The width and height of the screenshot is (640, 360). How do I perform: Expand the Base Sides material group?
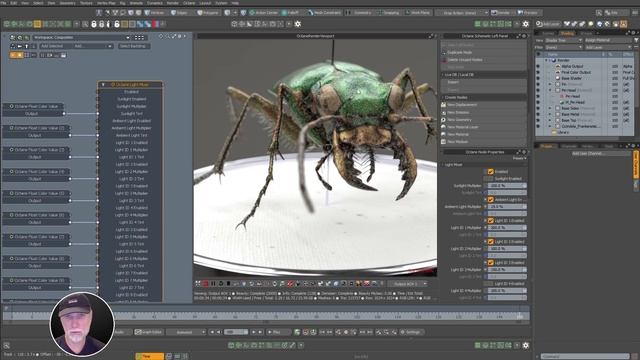[550, 109]
